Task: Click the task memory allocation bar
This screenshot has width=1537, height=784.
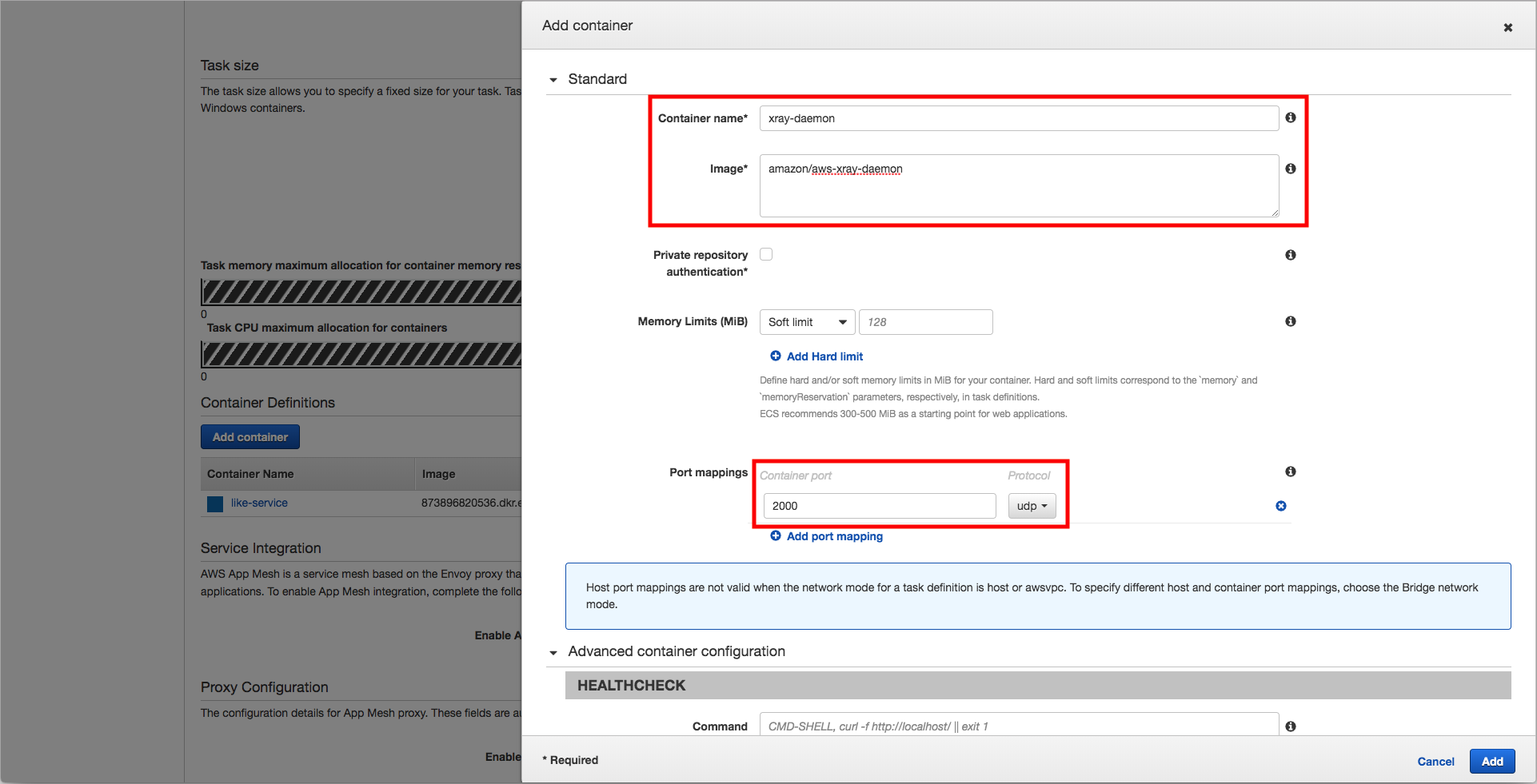Action: point(361,293)
